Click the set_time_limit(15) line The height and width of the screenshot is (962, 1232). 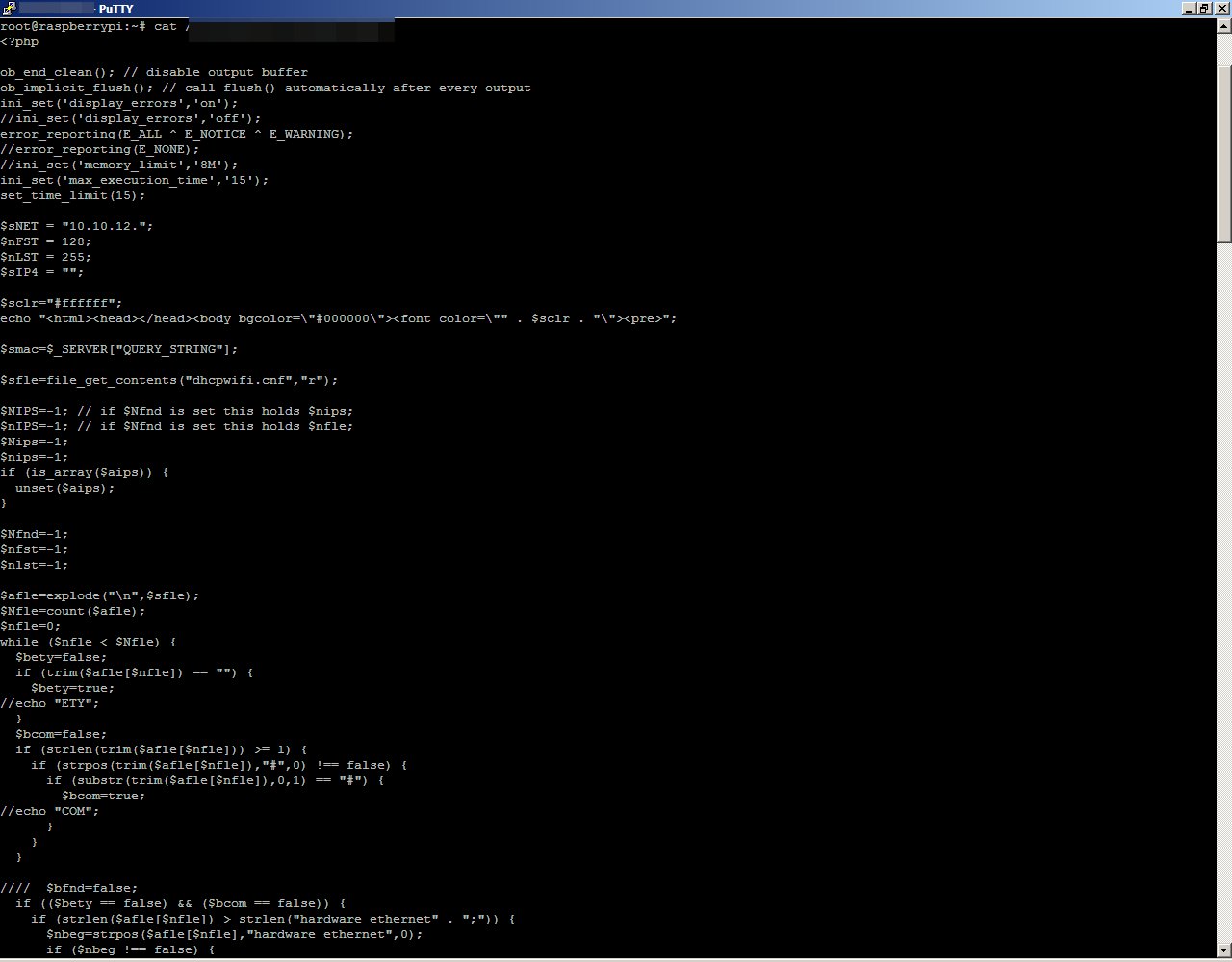[73, 195]
